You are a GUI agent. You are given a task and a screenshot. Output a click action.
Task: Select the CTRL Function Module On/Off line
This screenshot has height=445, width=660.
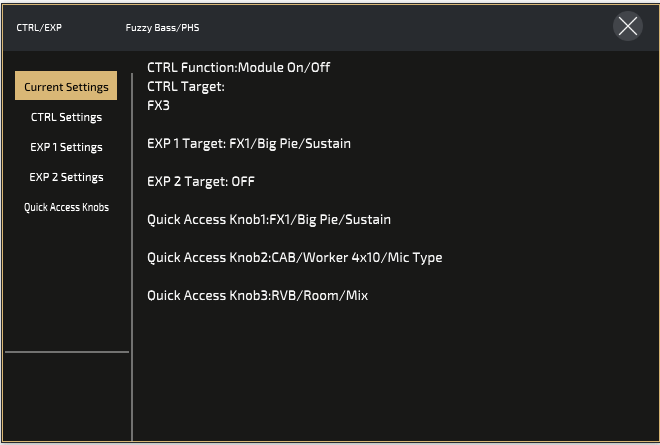tap(238, 68)
